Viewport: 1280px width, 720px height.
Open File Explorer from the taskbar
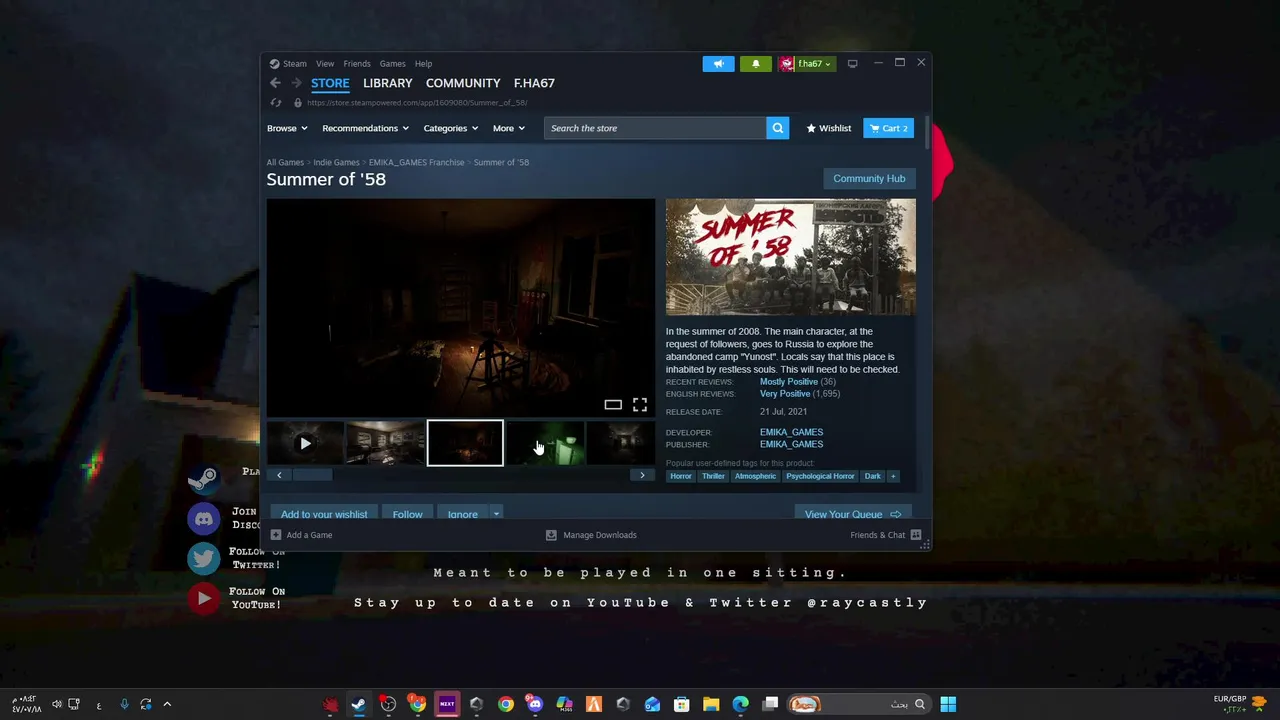coord(711,704)
